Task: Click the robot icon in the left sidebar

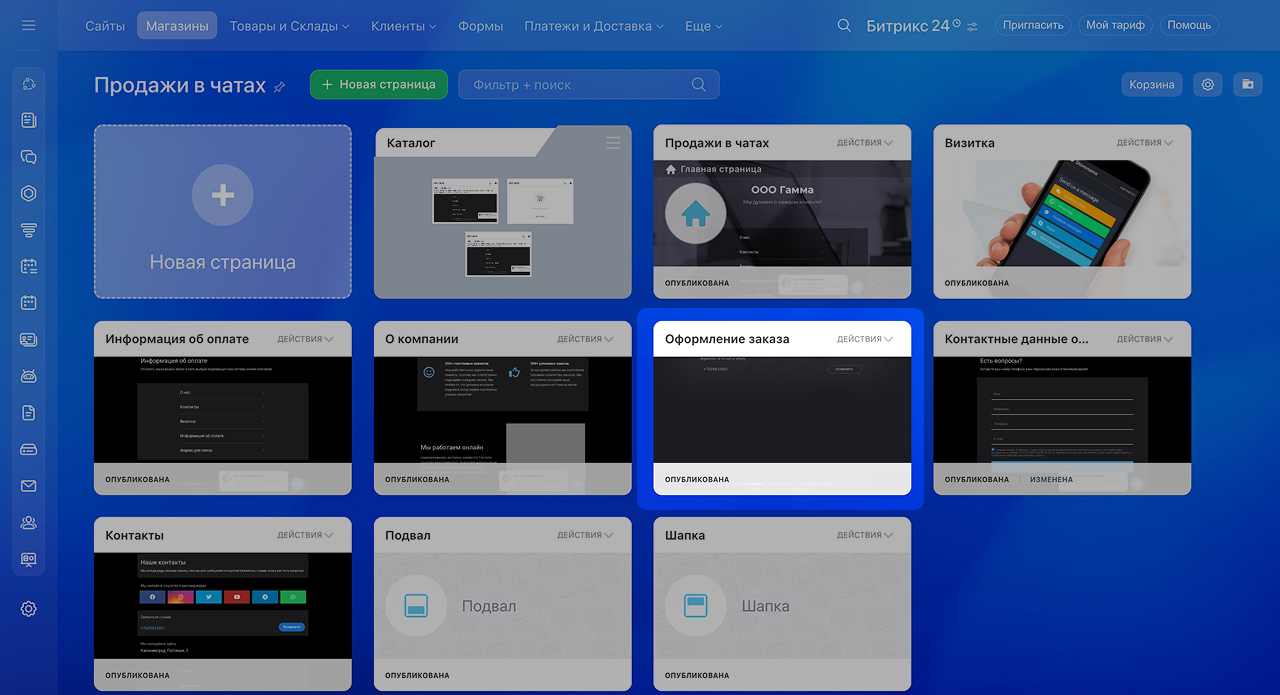Action: coord(28,376)
